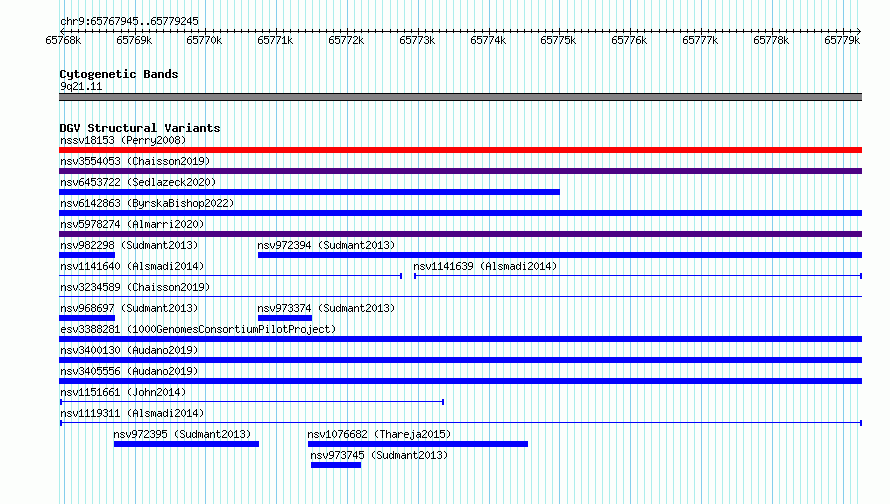The image size is (890, 504).
Task: Click the chr9:65767945..65779245 coordinate label
Action: (129, 22)
